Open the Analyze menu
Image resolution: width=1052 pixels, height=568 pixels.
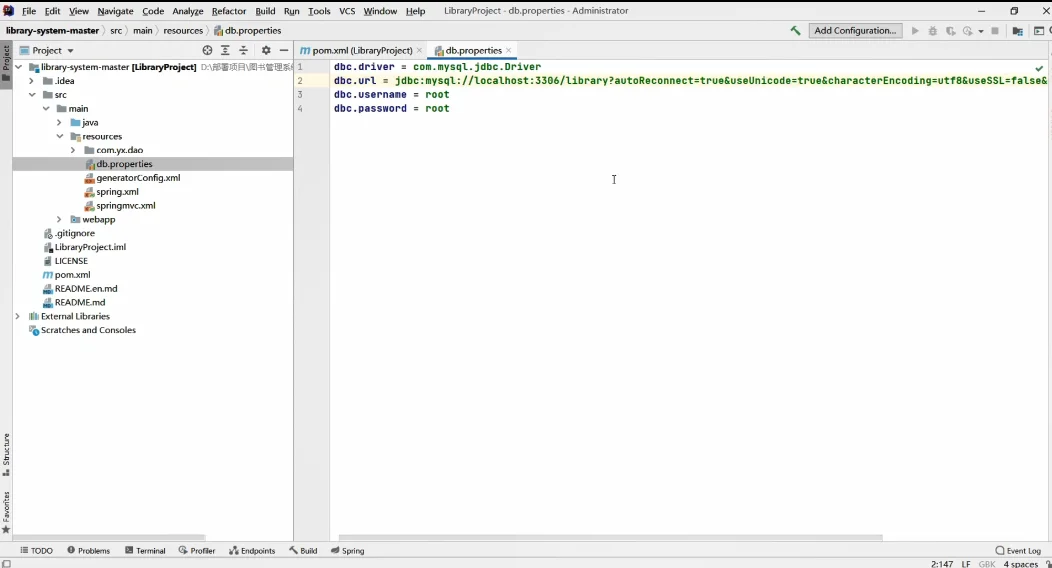point(188,11)
